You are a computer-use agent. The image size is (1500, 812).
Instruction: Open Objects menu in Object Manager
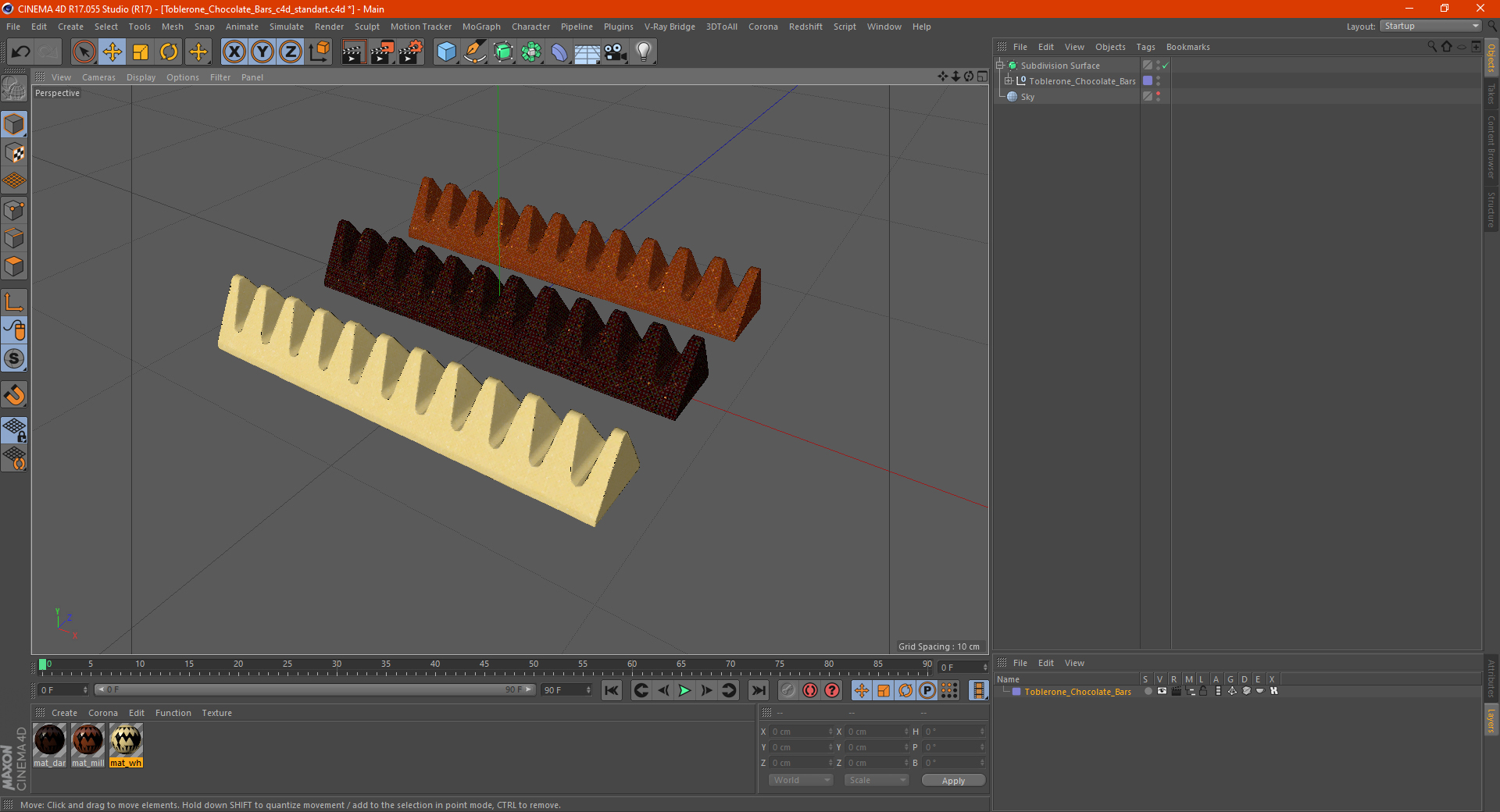coord(1110,47)
